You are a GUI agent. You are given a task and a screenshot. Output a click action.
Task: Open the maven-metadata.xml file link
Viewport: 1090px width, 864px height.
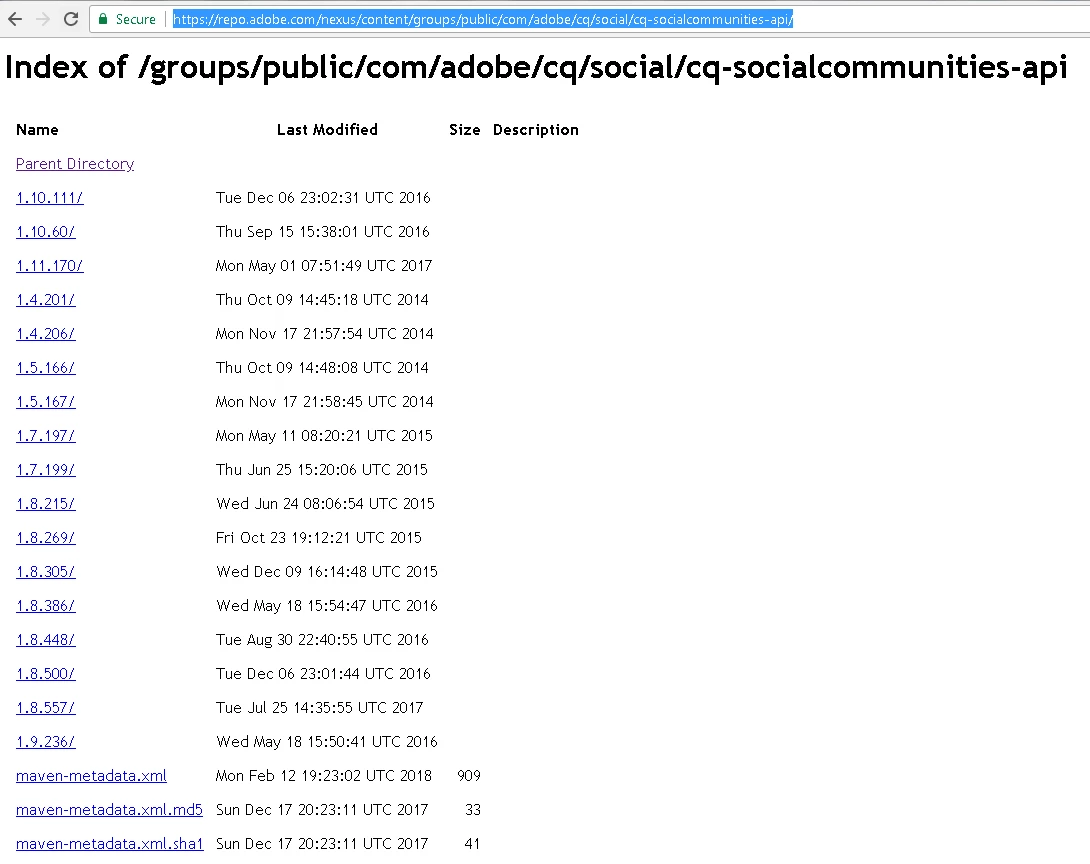pyautogui.click(x=91, y=776)
